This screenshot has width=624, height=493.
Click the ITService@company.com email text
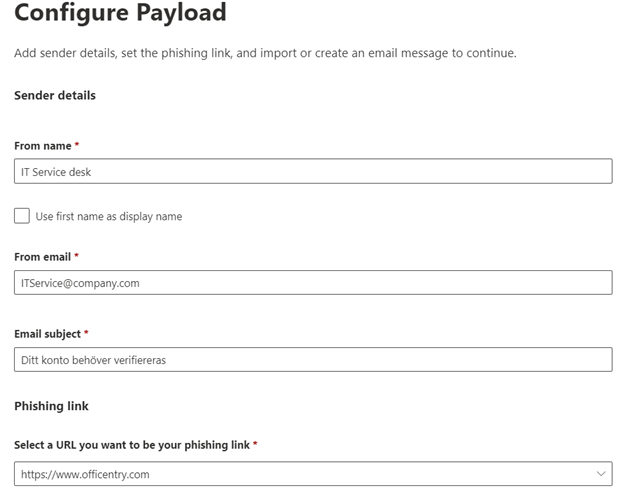pos(80,283)
